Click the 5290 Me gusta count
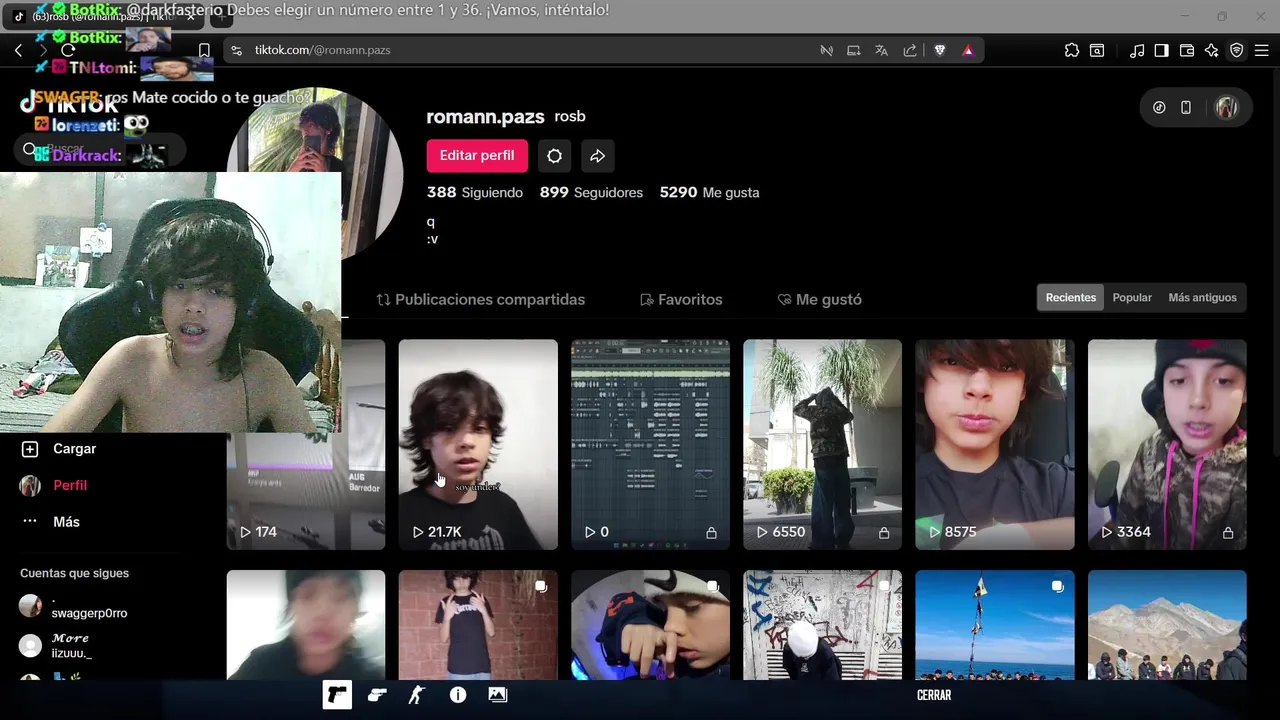1280x720 pixels. 709,192
